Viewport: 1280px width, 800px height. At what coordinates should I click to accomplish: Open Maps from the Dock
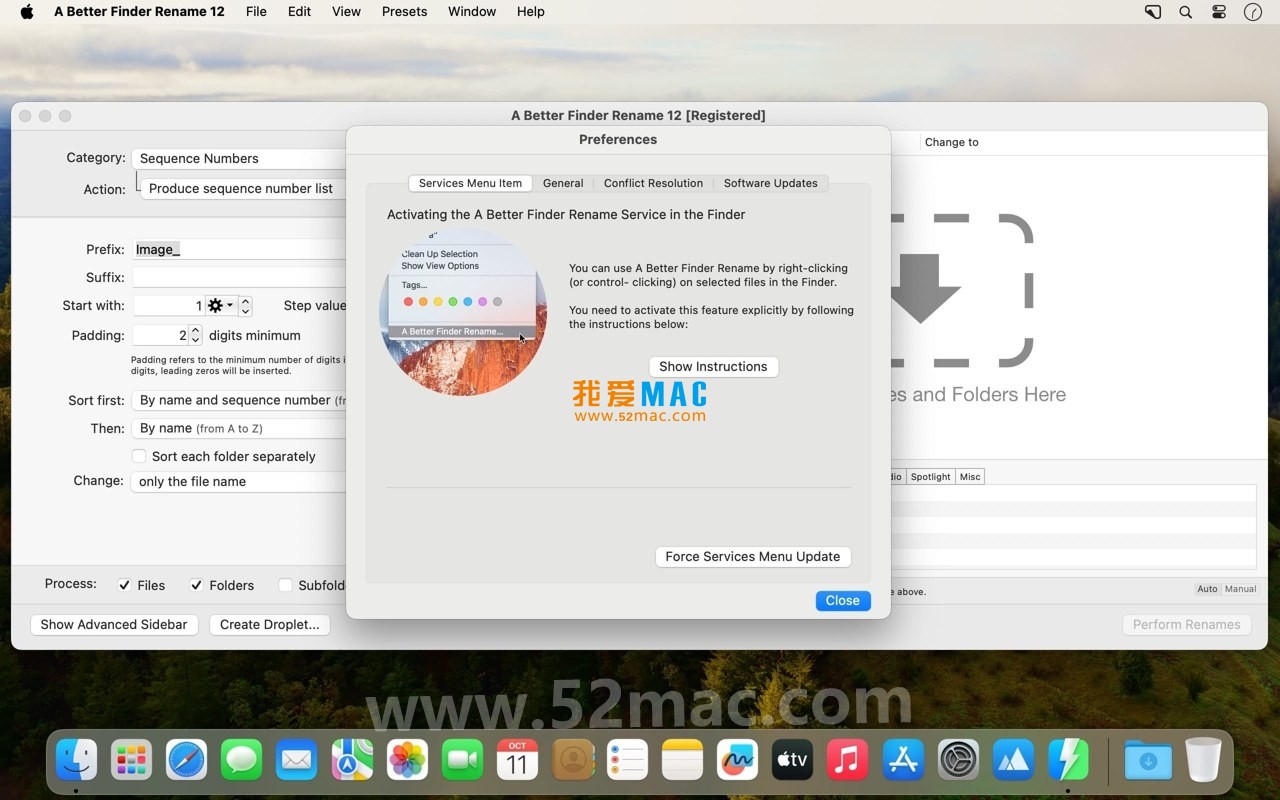point(352,760)
